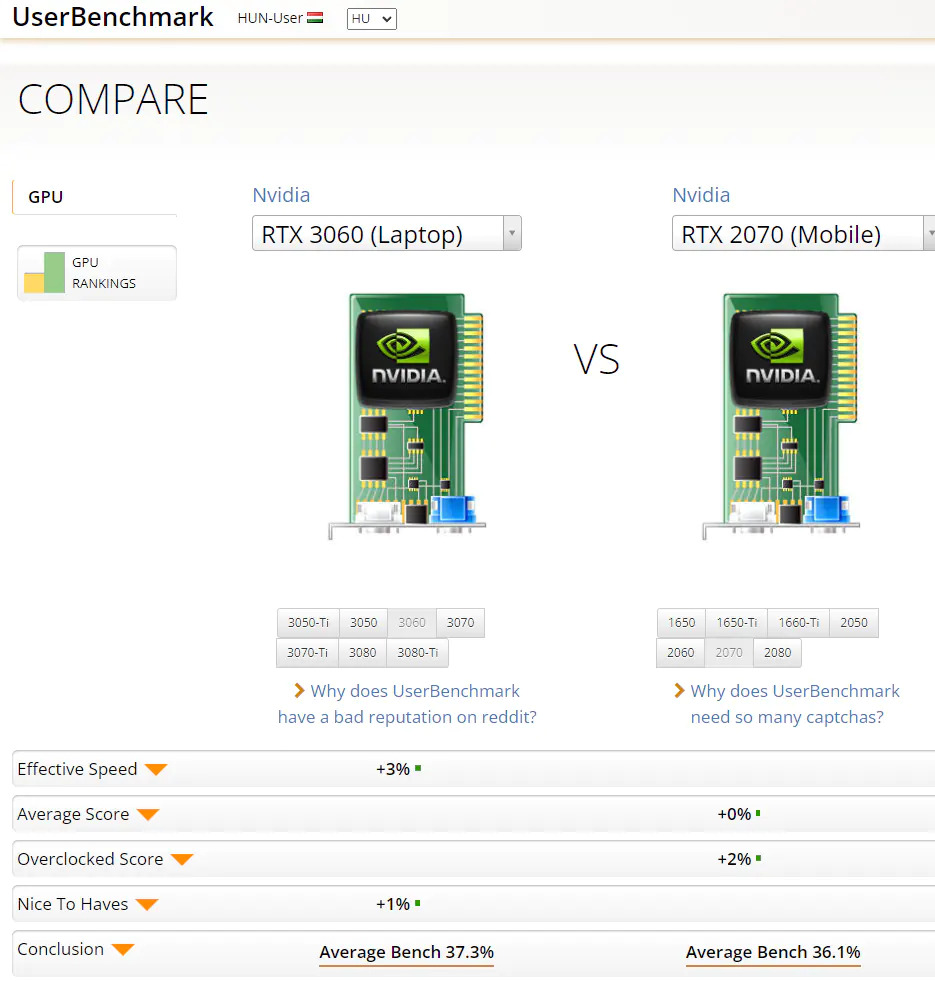Open the UserBenchmark home logo

point(113,17)
